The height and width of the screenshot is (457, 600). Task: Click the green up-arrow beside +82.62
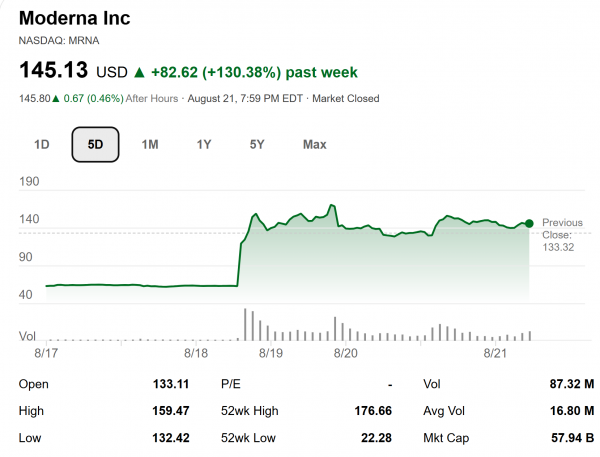pyautogui.click(x=139, y=72)
